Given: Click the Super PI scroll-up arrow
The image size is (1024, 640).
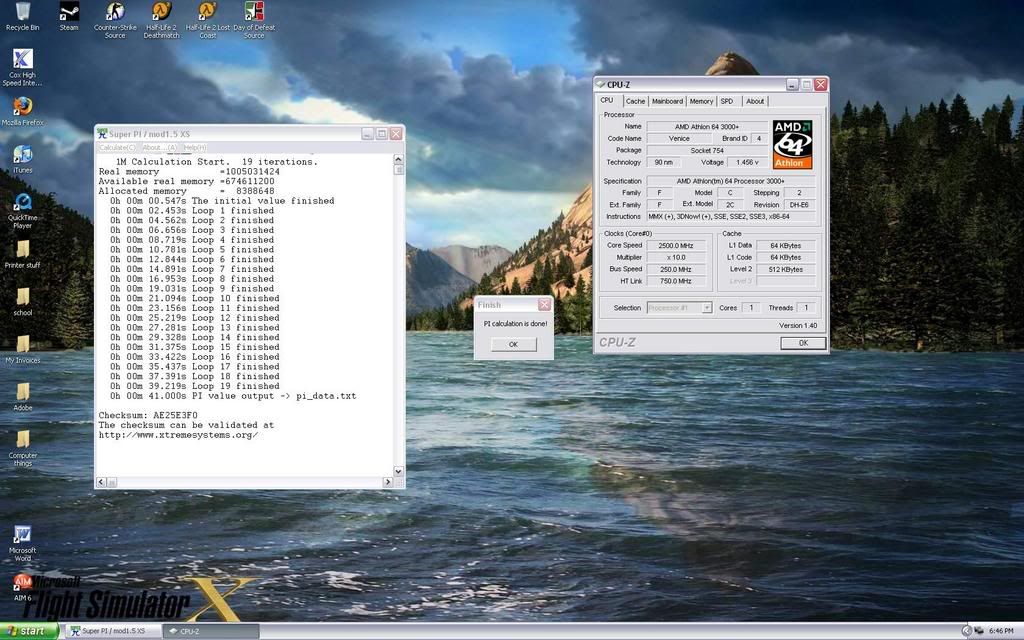Looking at the screenshot, I should (398, 159).
